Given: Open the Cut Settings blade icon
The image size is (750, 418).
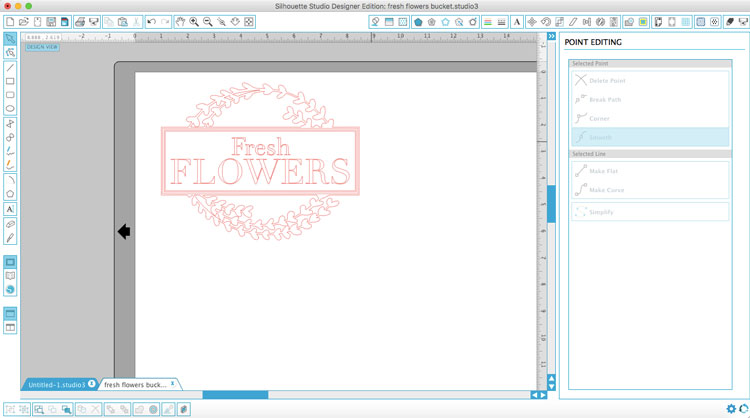Looking at the screenshot, I should click(729, 22).
